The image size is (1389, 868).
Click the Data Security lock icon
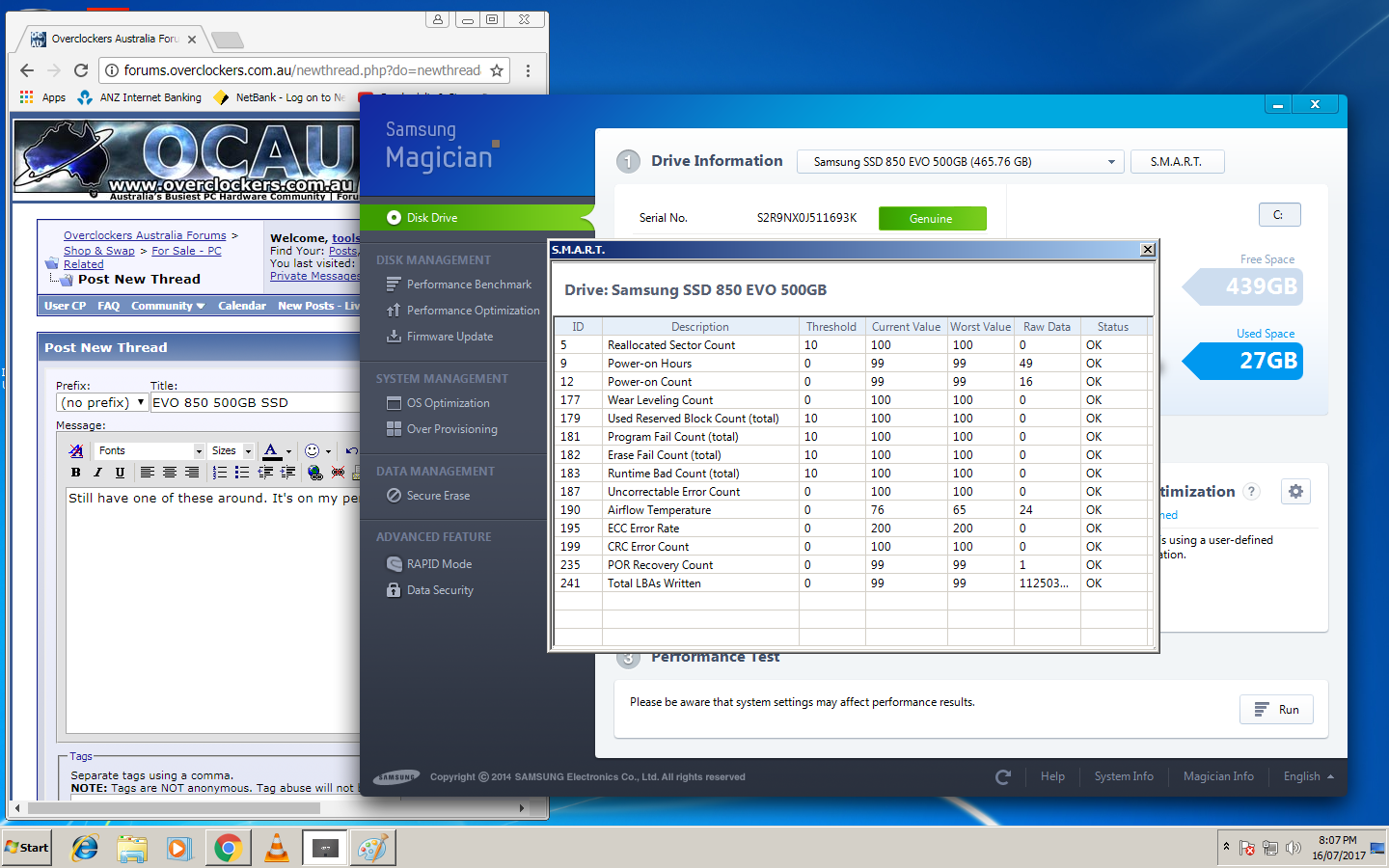click(394, 590)
